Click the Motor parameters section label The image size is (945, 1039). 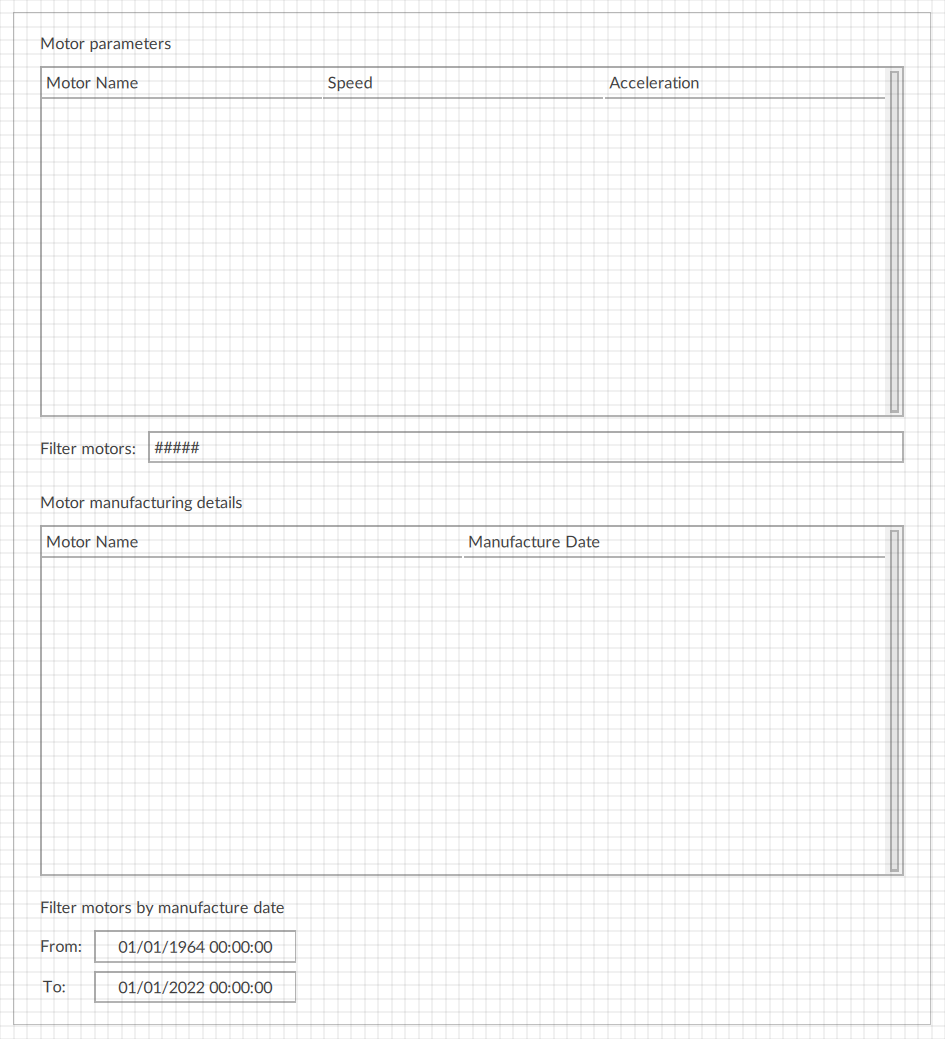(x=106, y=44)
